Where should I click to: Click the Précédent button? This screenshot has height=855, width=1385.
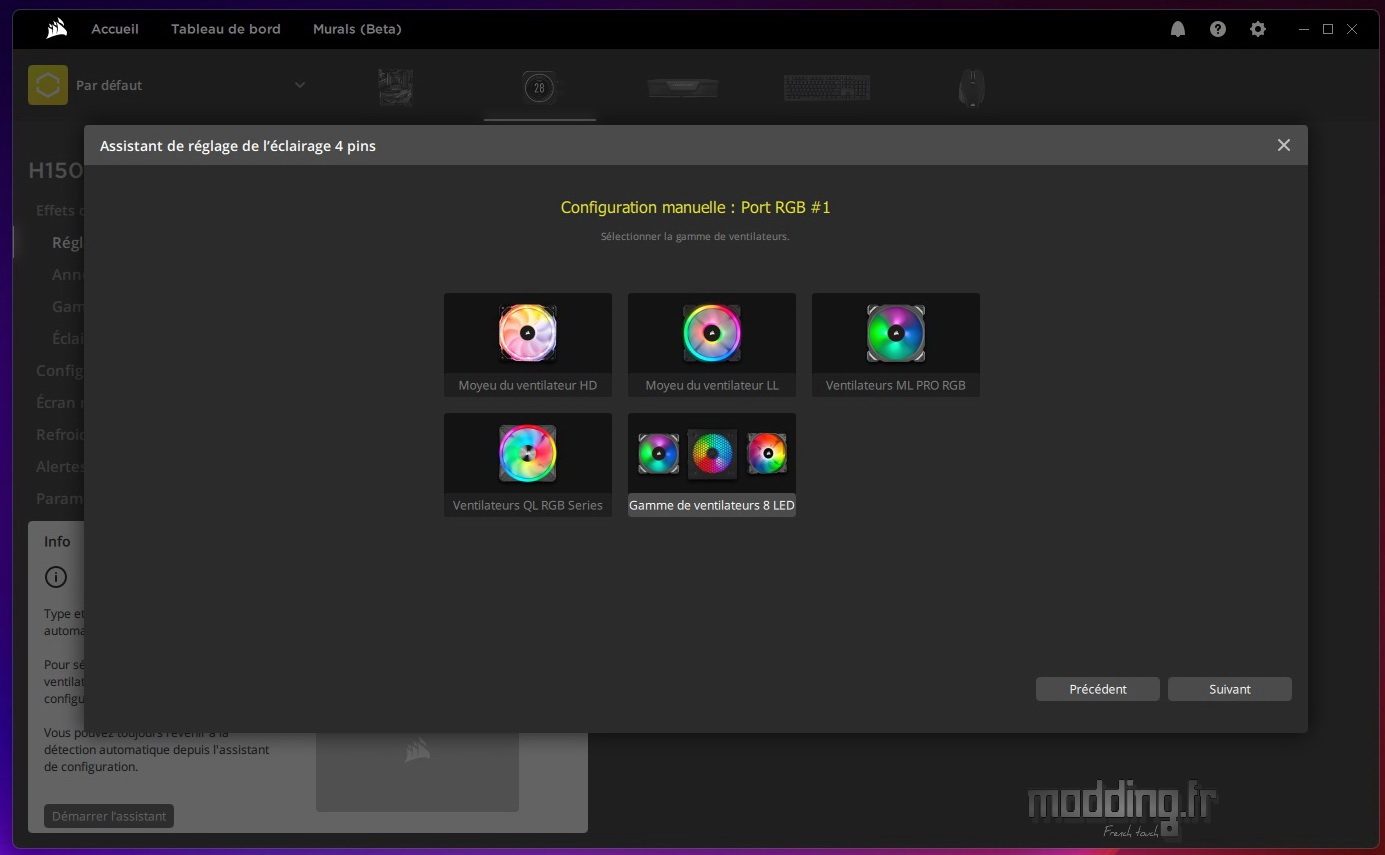click(1098, 689)
